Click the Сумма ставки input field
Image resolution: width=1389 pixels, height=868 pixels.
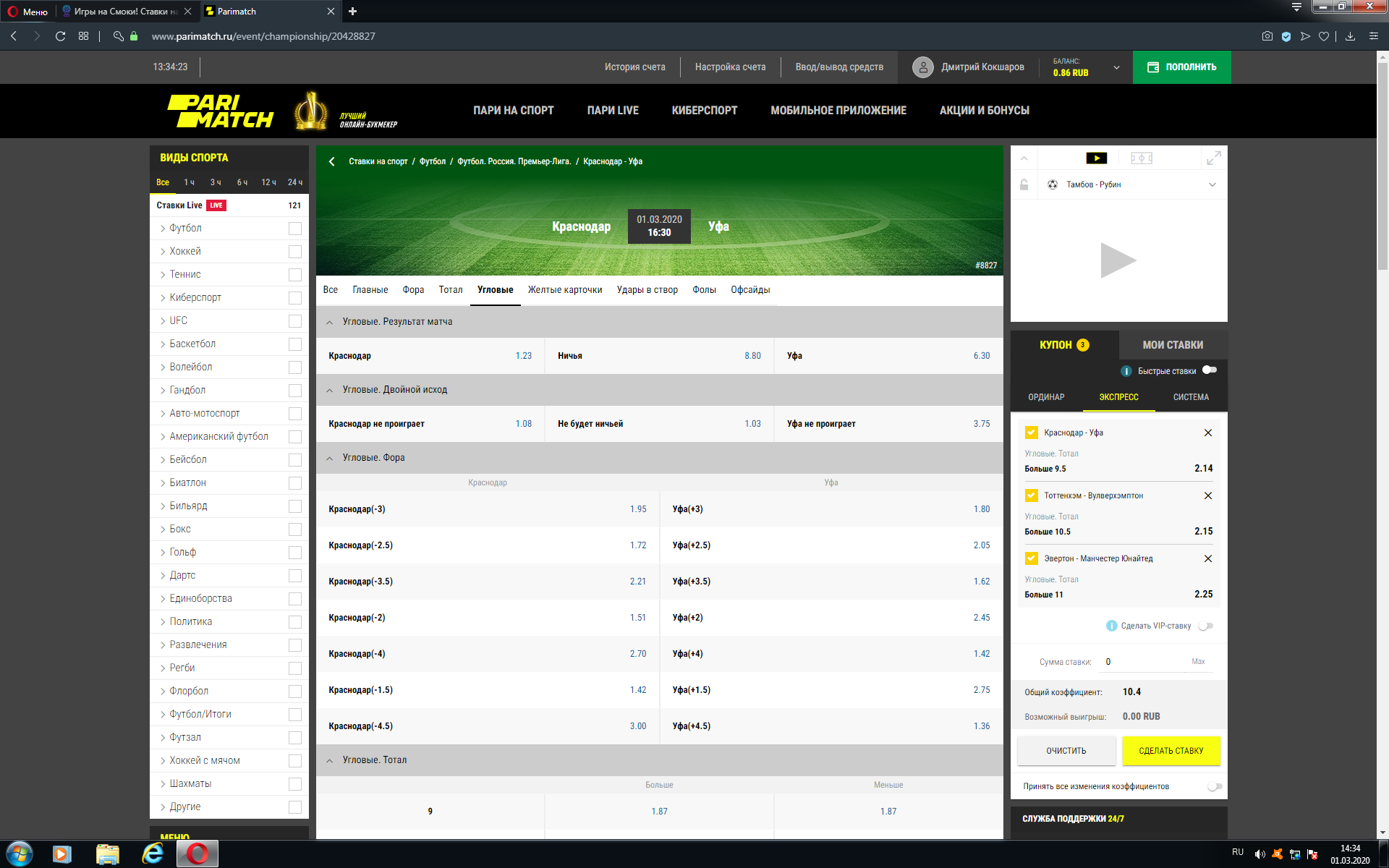[x=1143, y=662]
